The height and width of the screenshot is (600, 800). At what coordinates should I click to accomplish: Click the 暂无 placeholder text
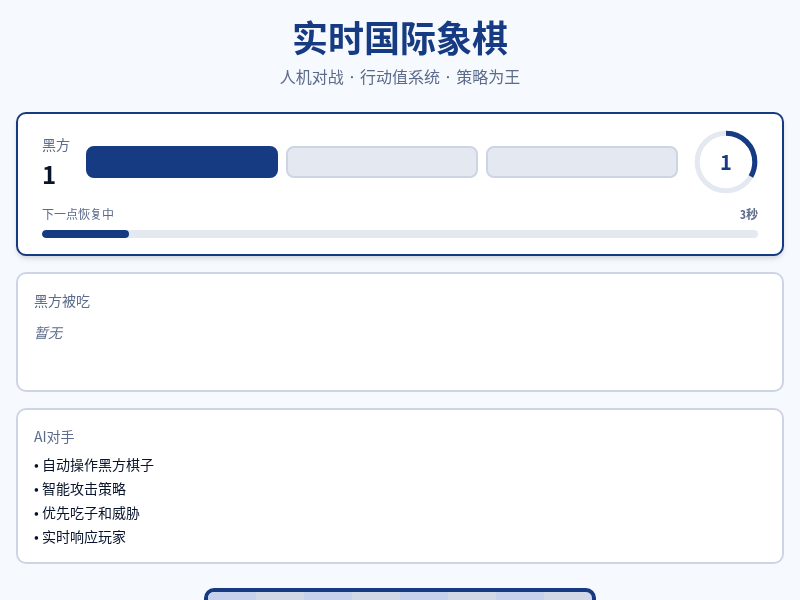(x=48, y=333)
